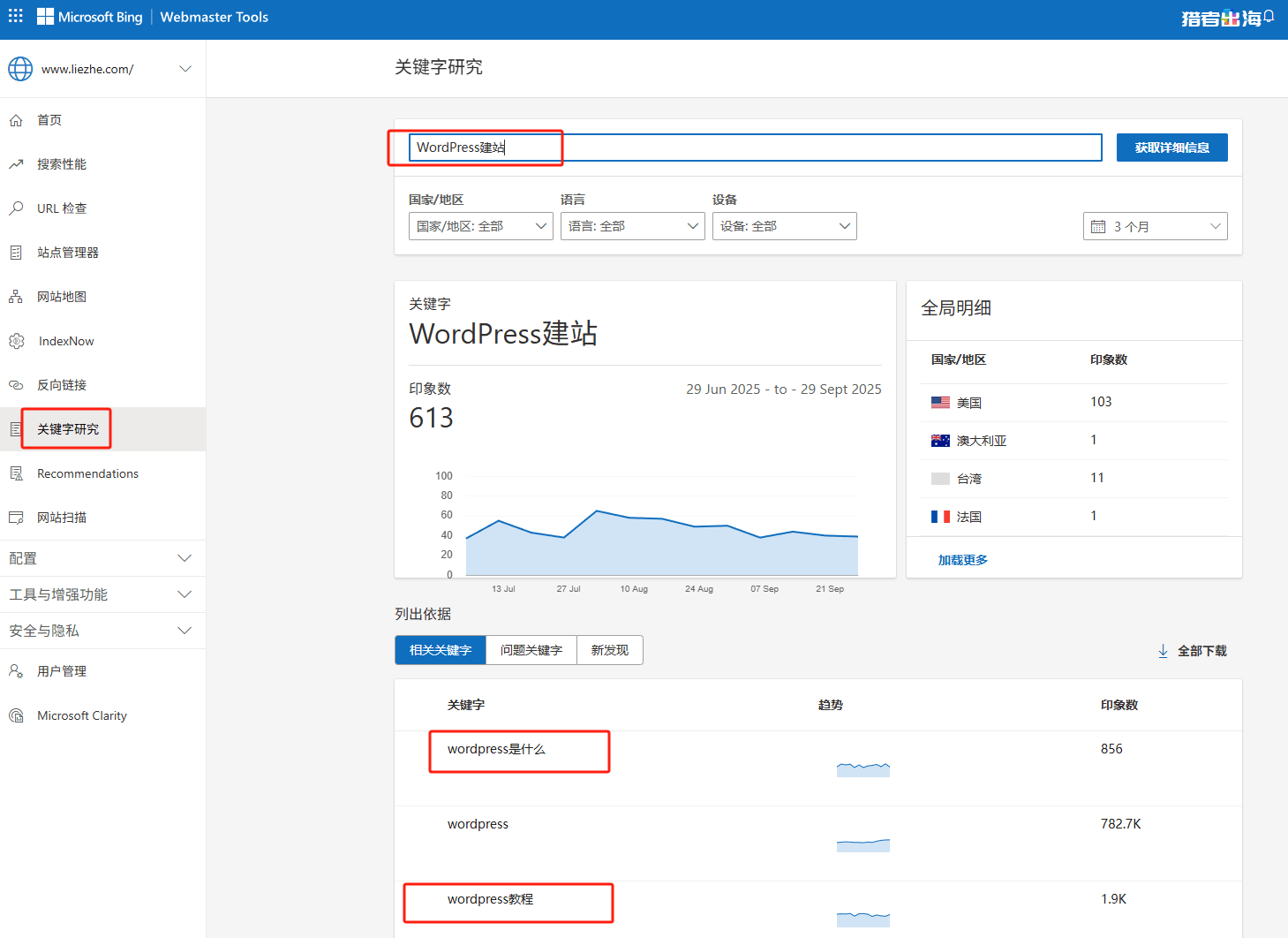This screenshot has width=1288, height=938.
Task: Expand the 配置 section in the sidebar
Action: coord(103,557)
